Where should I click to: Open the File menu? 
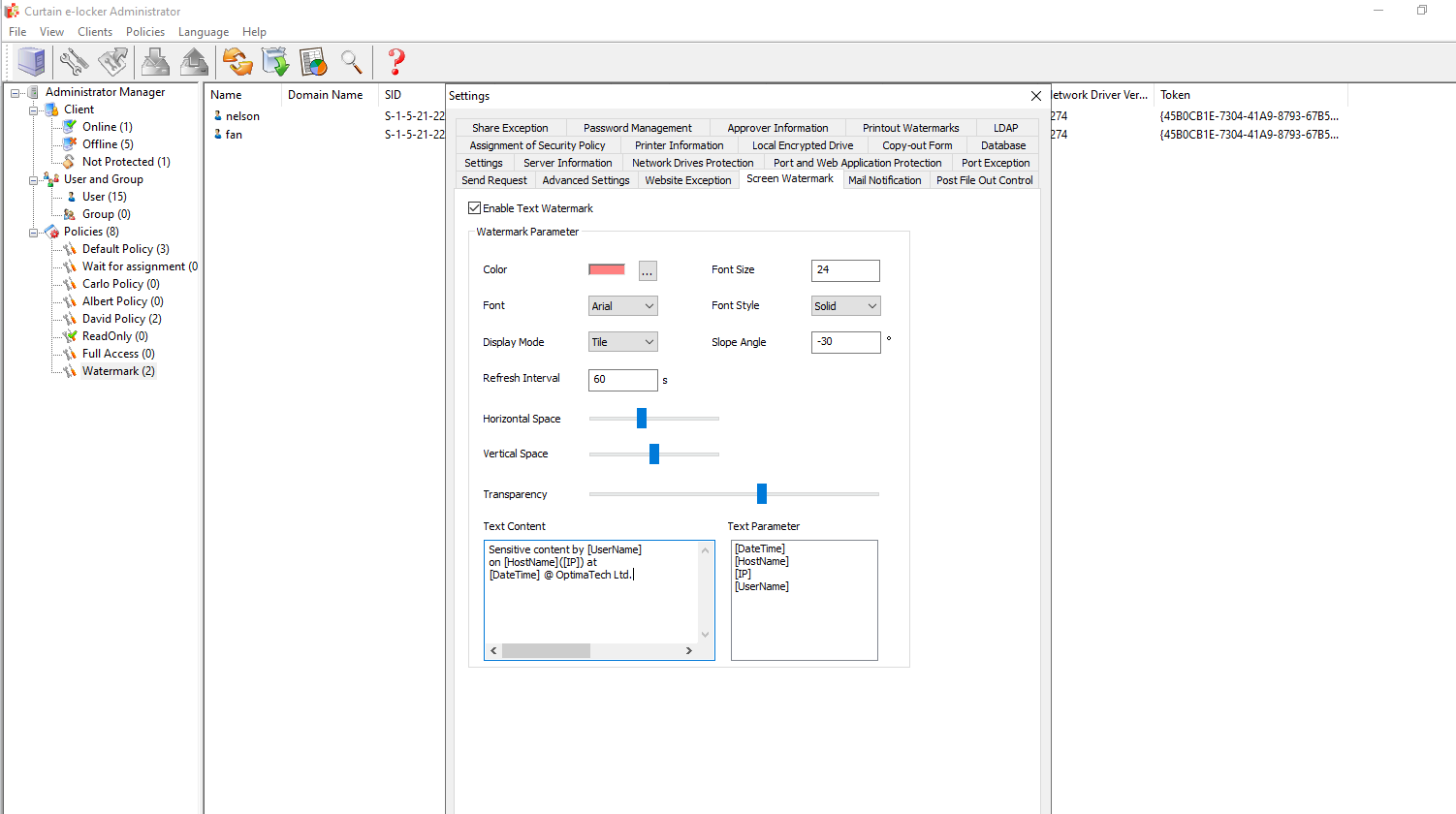point(17,32)
